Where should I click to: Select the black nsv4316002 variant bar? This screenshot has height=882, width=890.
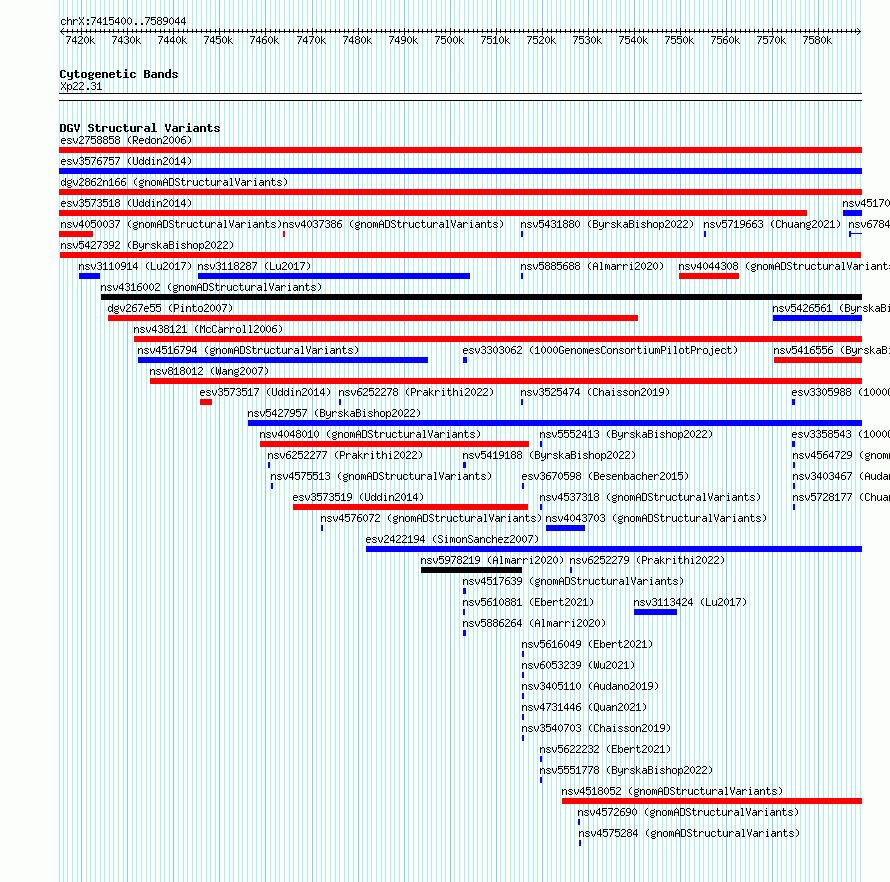481,297
